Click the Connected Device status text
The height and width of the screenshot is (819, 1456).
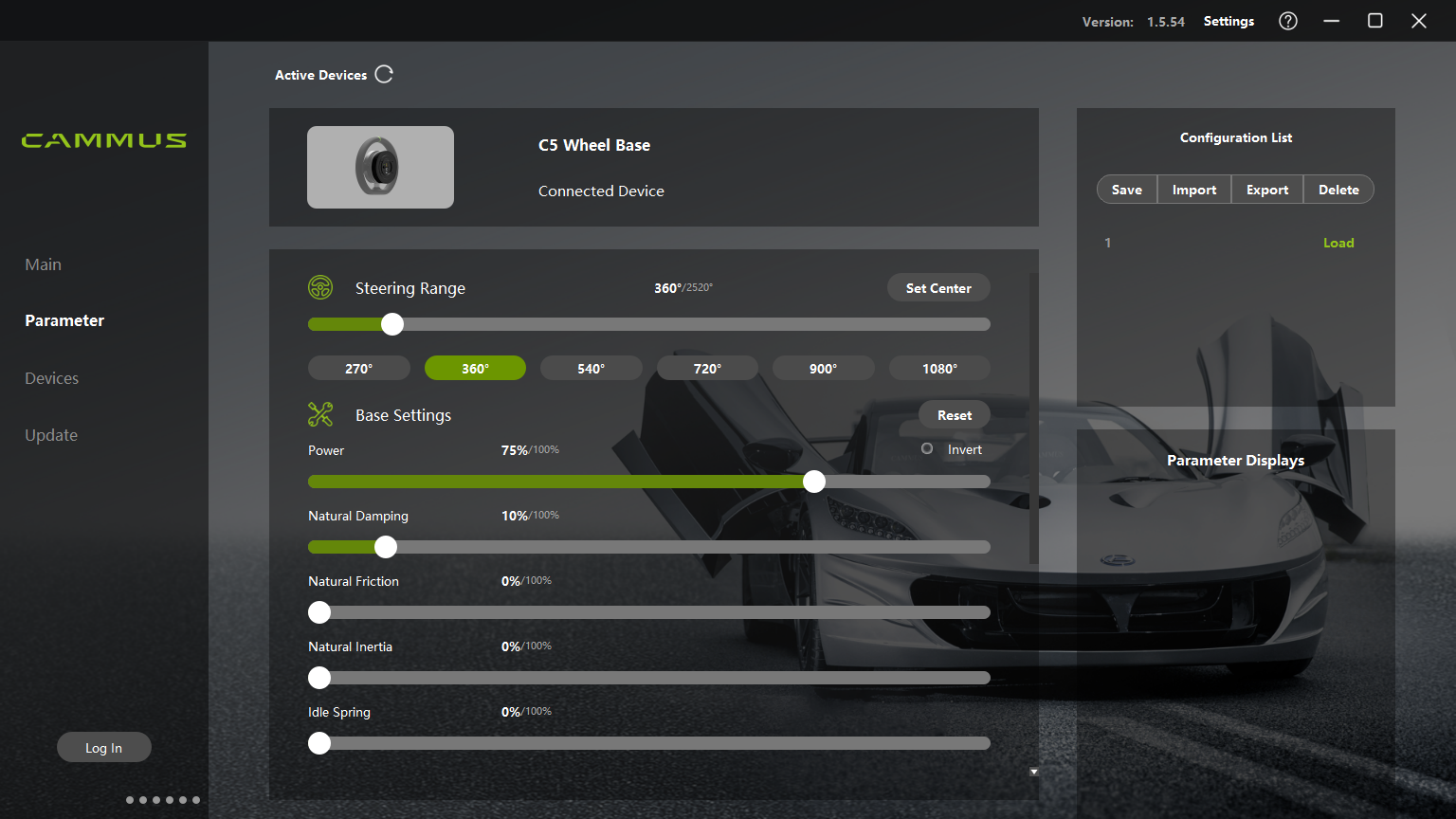[x=601, y=191]
